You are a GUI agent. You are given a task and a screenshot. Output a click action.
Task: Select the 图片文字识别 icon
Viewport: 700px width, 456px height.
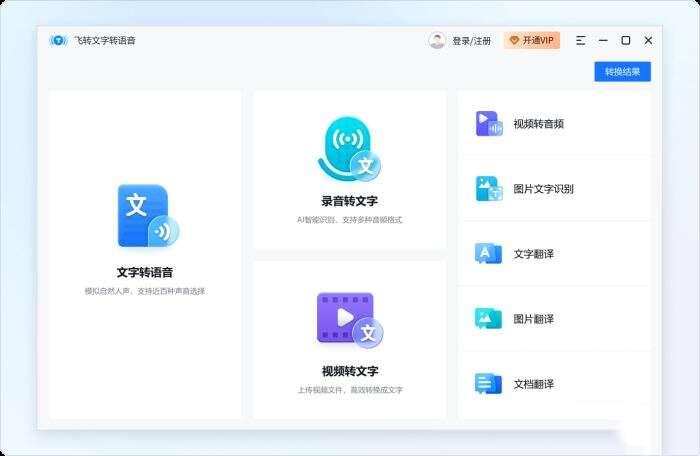click(x=489, y=188)
